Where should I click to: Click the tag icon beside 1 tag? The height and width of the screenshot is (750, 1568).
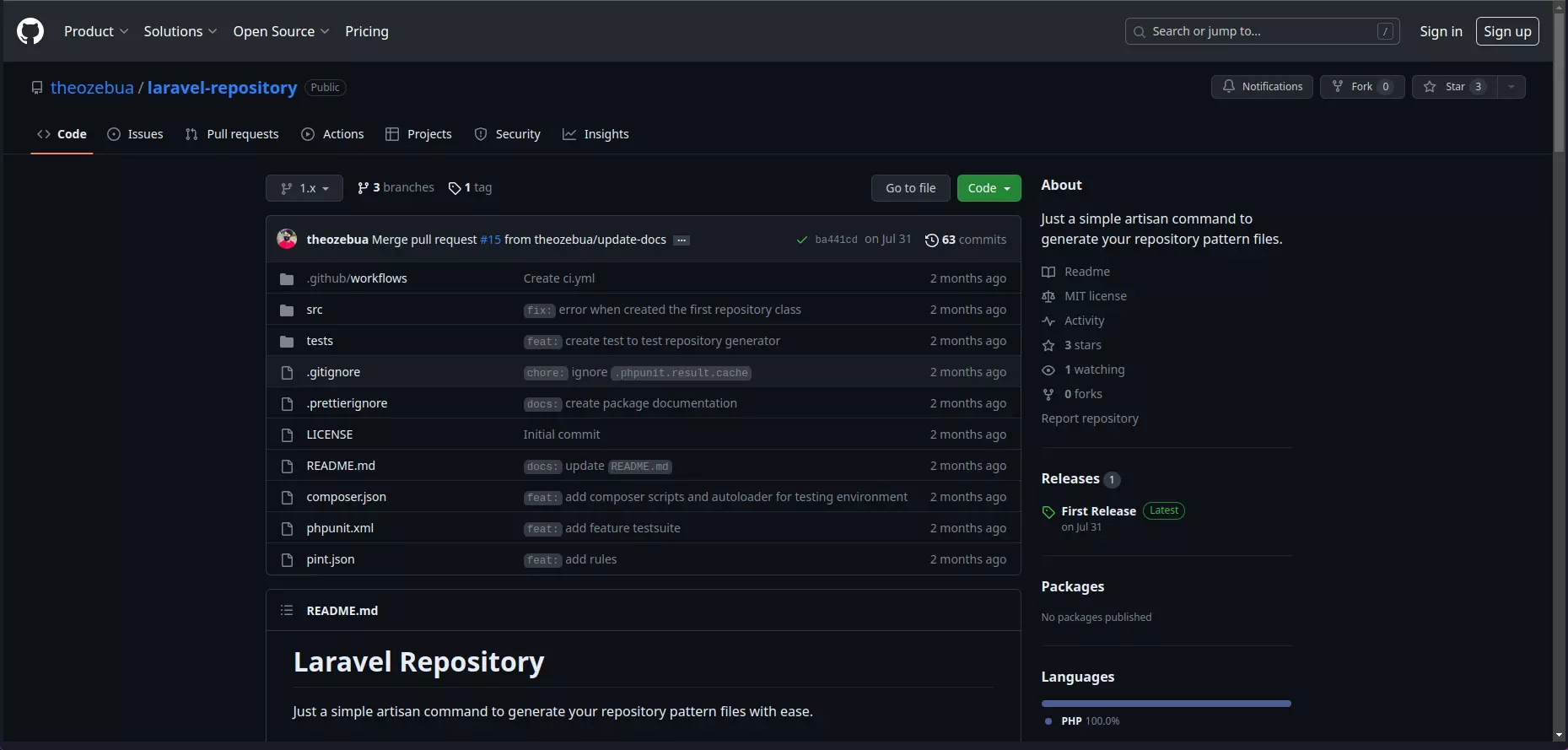[x=455, y=188]
